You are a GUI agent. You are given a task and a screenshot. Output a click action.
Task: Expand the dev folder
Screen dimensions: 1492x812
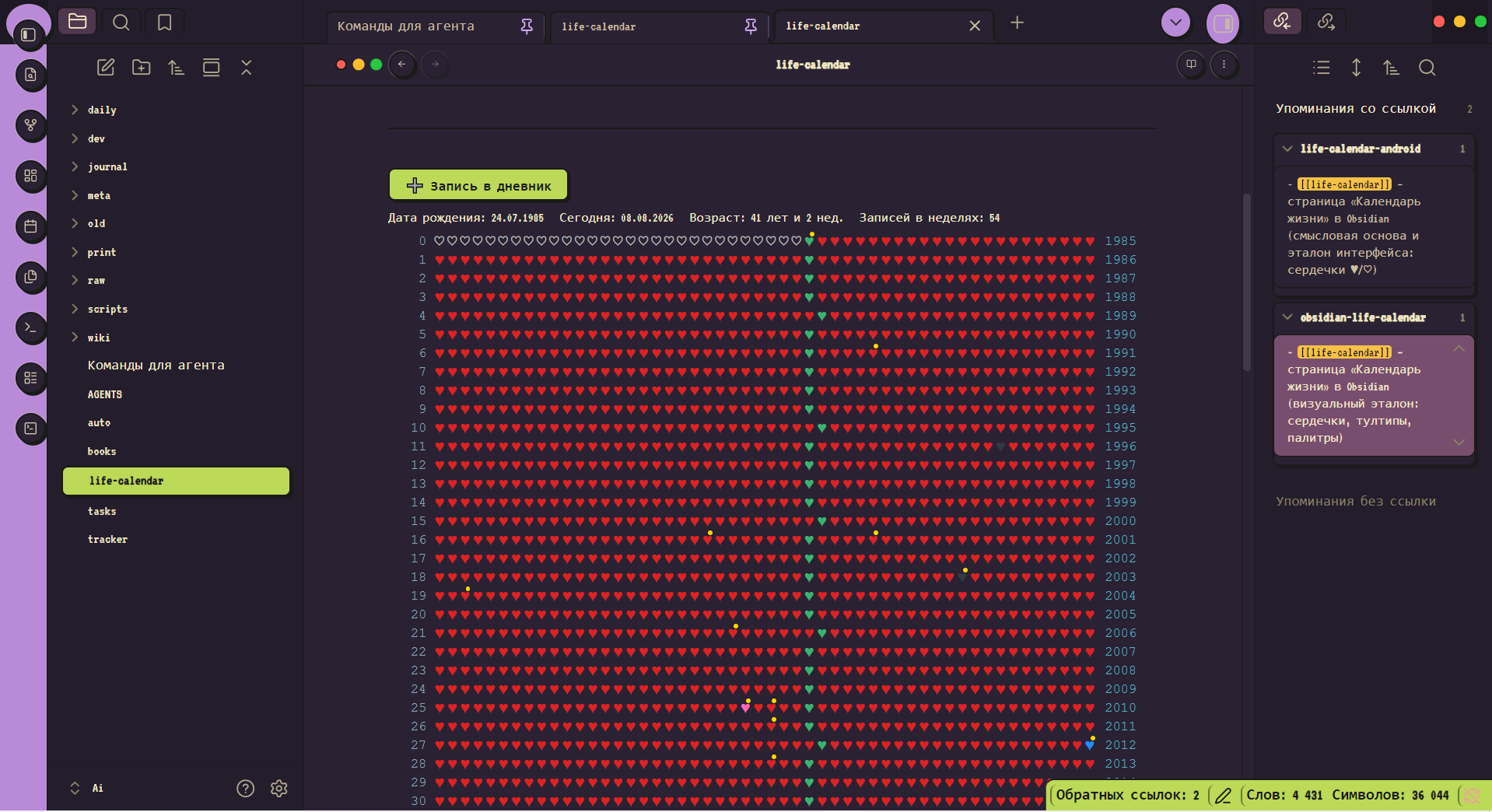75,138
